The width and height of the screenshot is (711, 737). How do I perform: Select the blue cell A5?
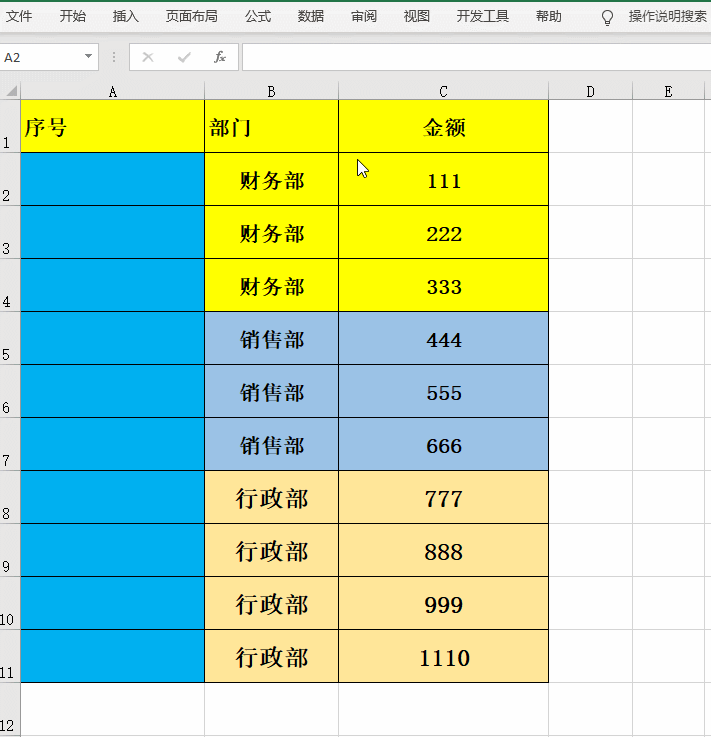pos(113,338)
